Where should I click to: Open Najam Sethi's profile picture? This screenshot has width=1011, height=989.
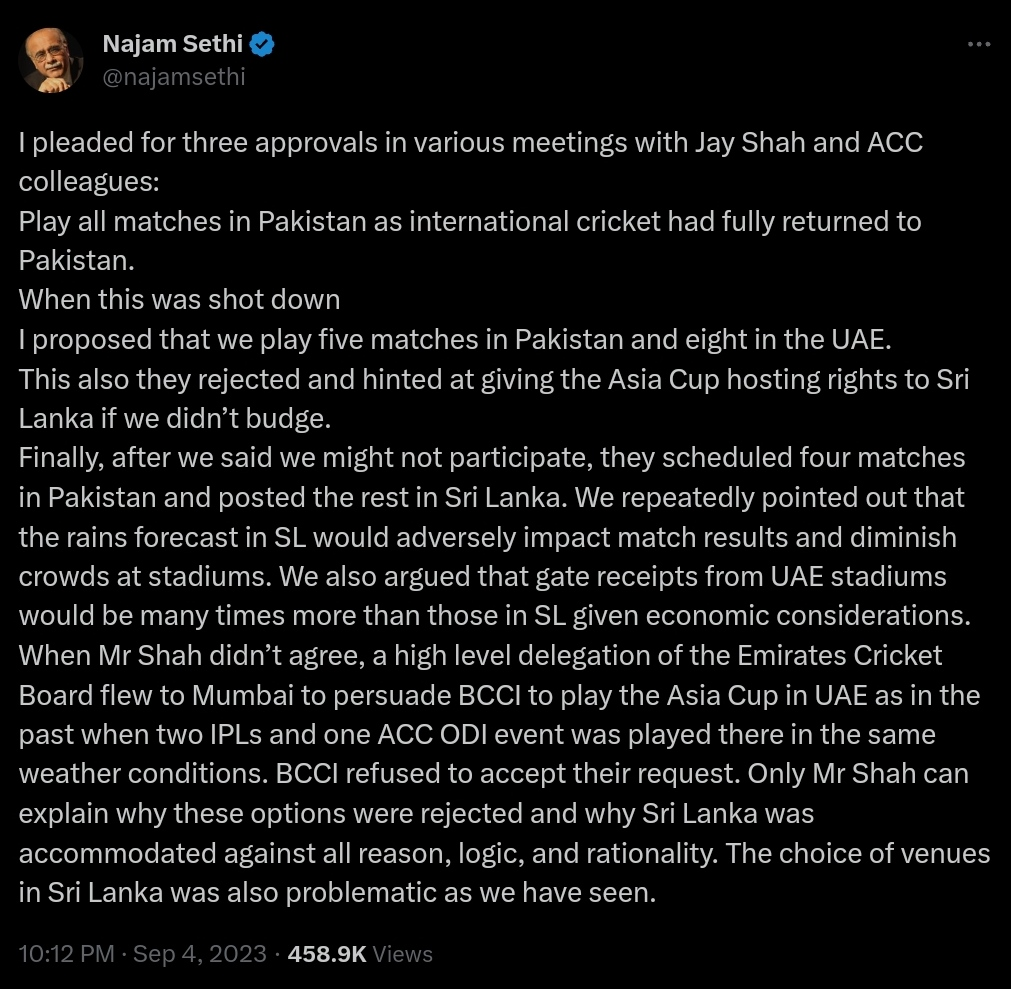click(x=51, y=60)
